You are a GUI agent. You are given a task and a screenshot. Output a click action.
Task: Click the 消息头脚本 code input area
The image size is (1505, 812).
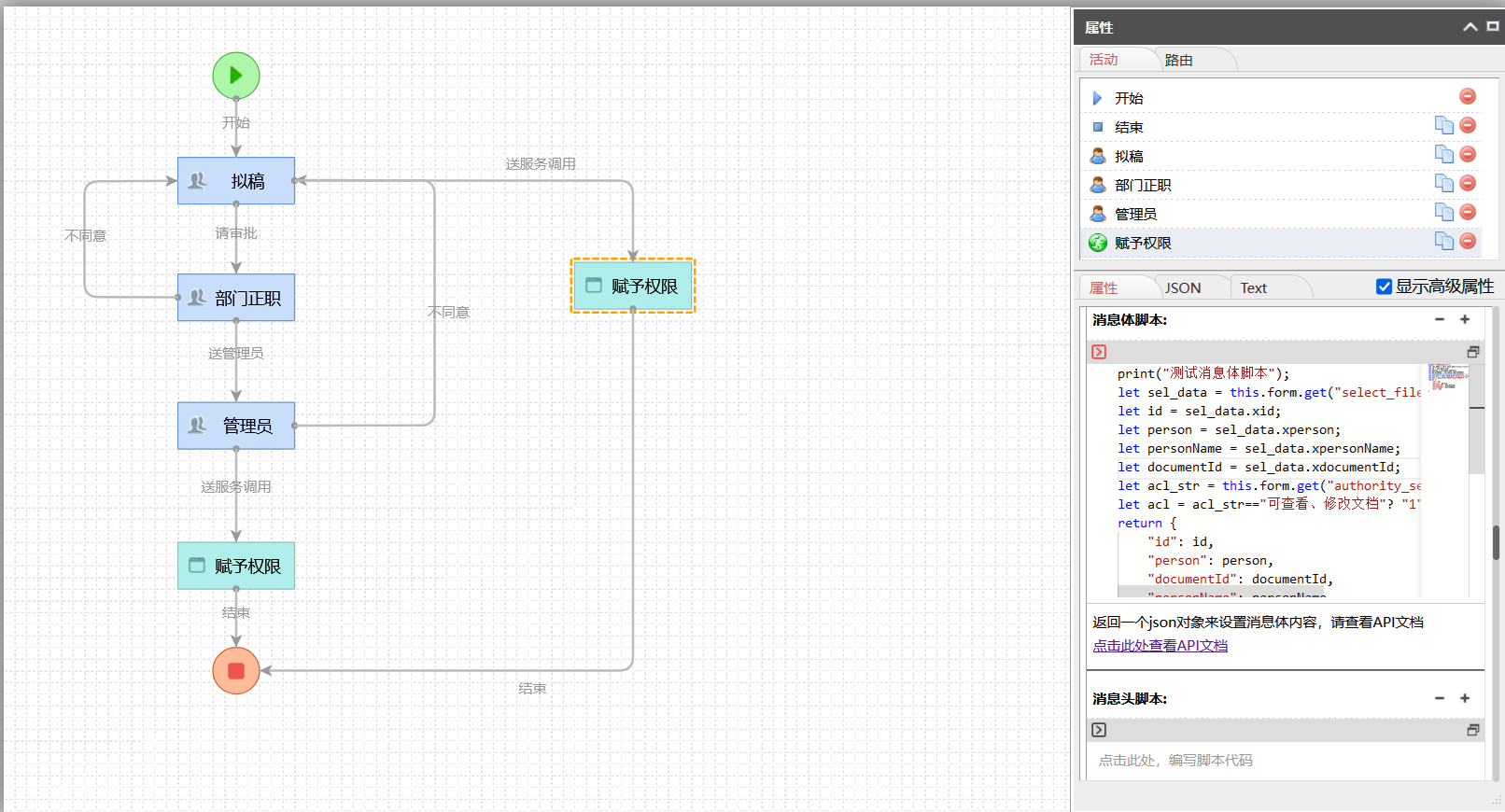coord(1279,761)
